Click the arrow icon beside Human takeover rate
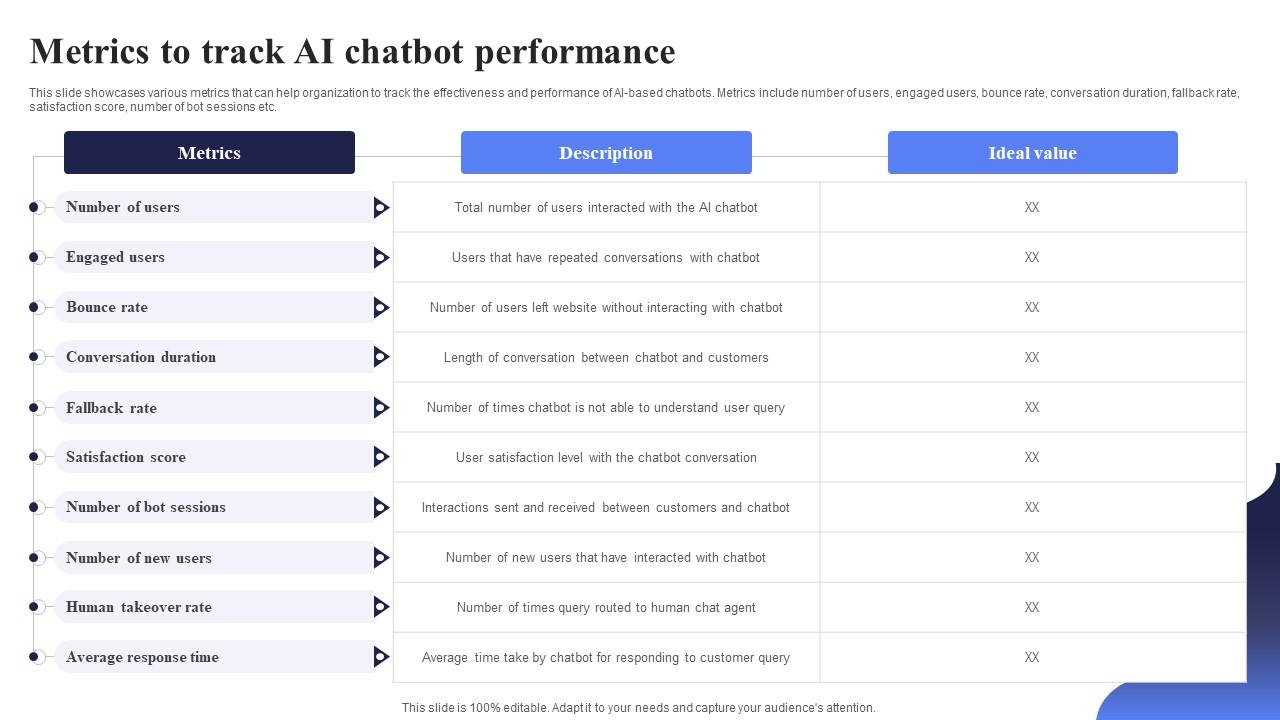This screenshot has height=720, width=1280. click(x=381, y=607)
